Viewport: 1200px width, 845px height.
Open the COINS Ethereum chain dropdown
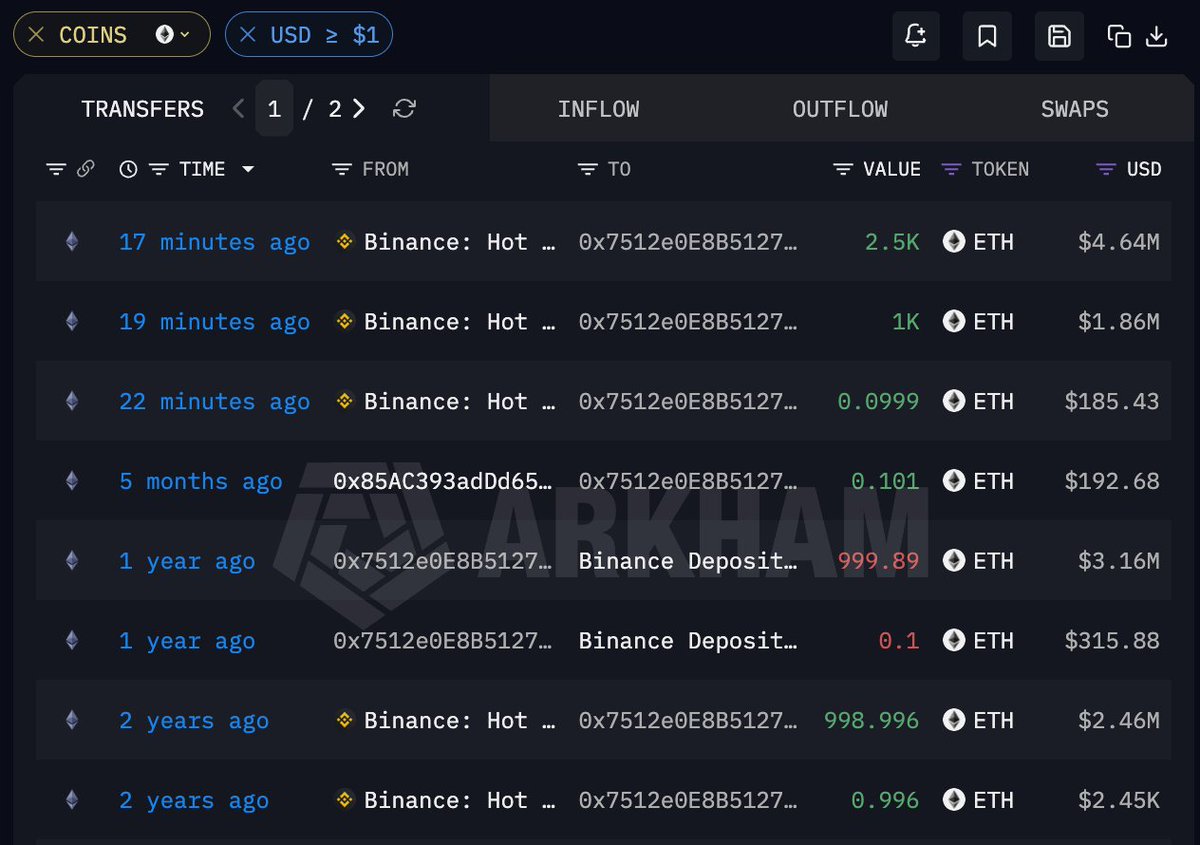(x=172, y=35)
